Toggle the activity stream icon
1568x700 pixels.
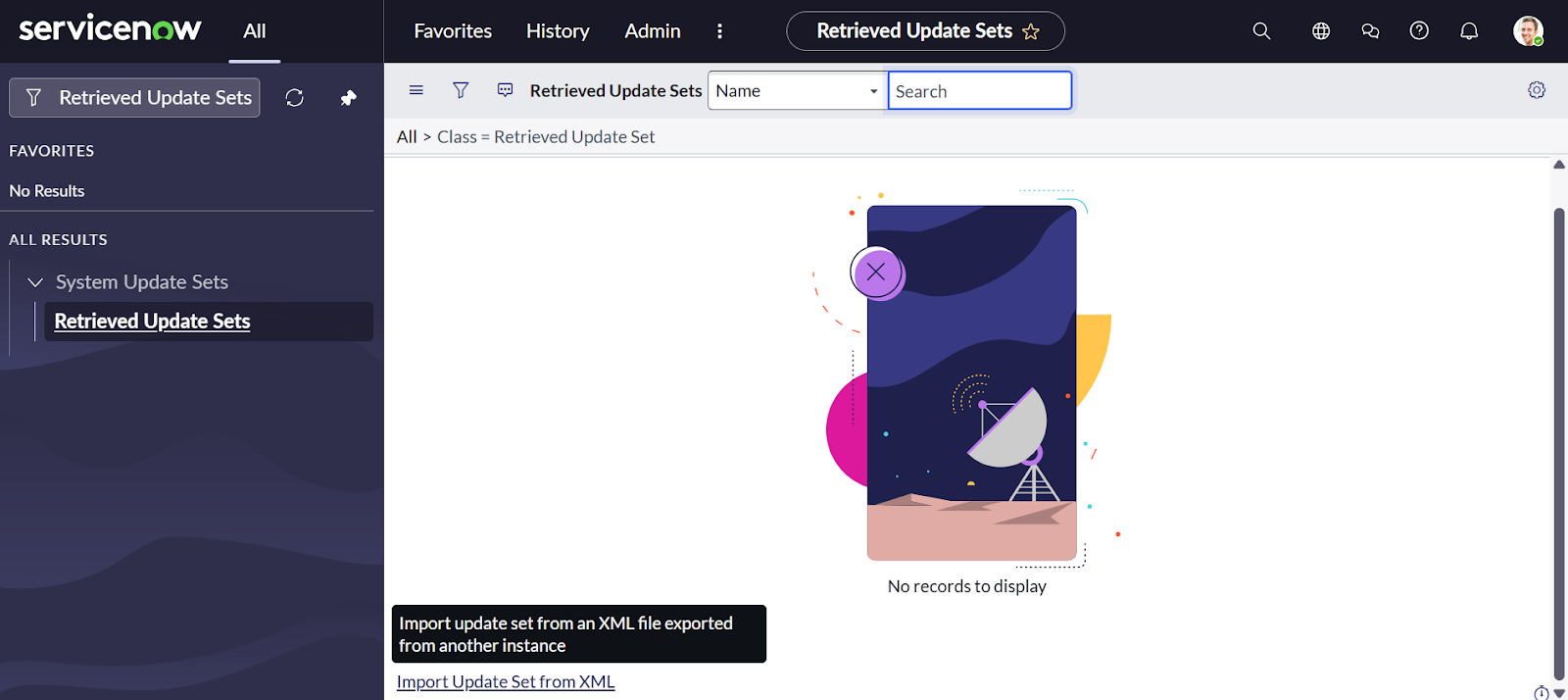[506, 90]
